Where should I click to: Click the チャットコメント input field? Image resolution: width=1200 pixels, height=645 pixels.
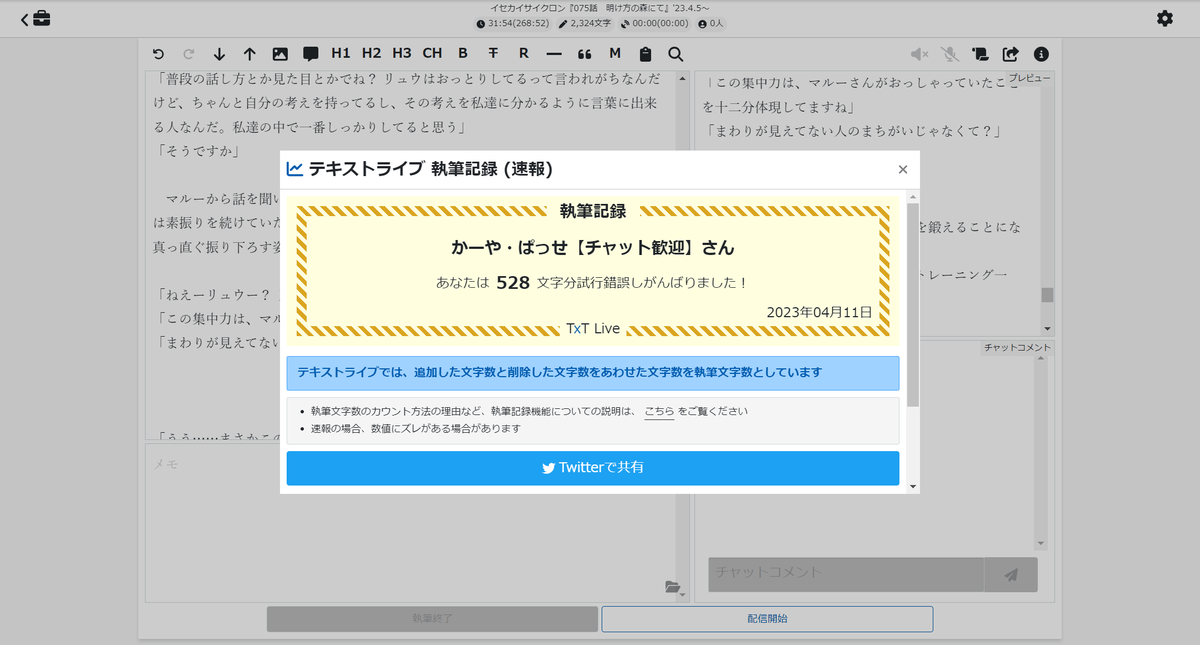click(846, 573)
